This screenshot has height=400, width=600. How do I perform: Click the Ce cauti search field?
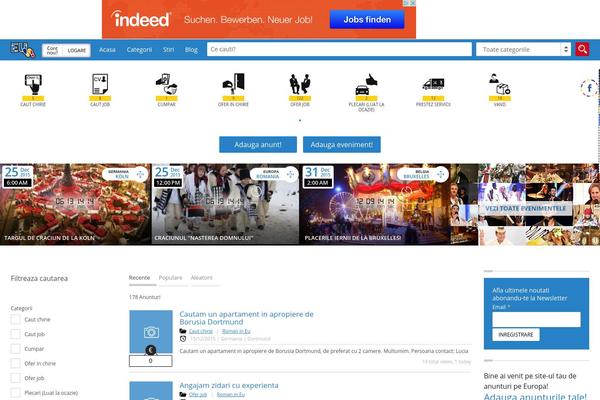coord(339,49)
